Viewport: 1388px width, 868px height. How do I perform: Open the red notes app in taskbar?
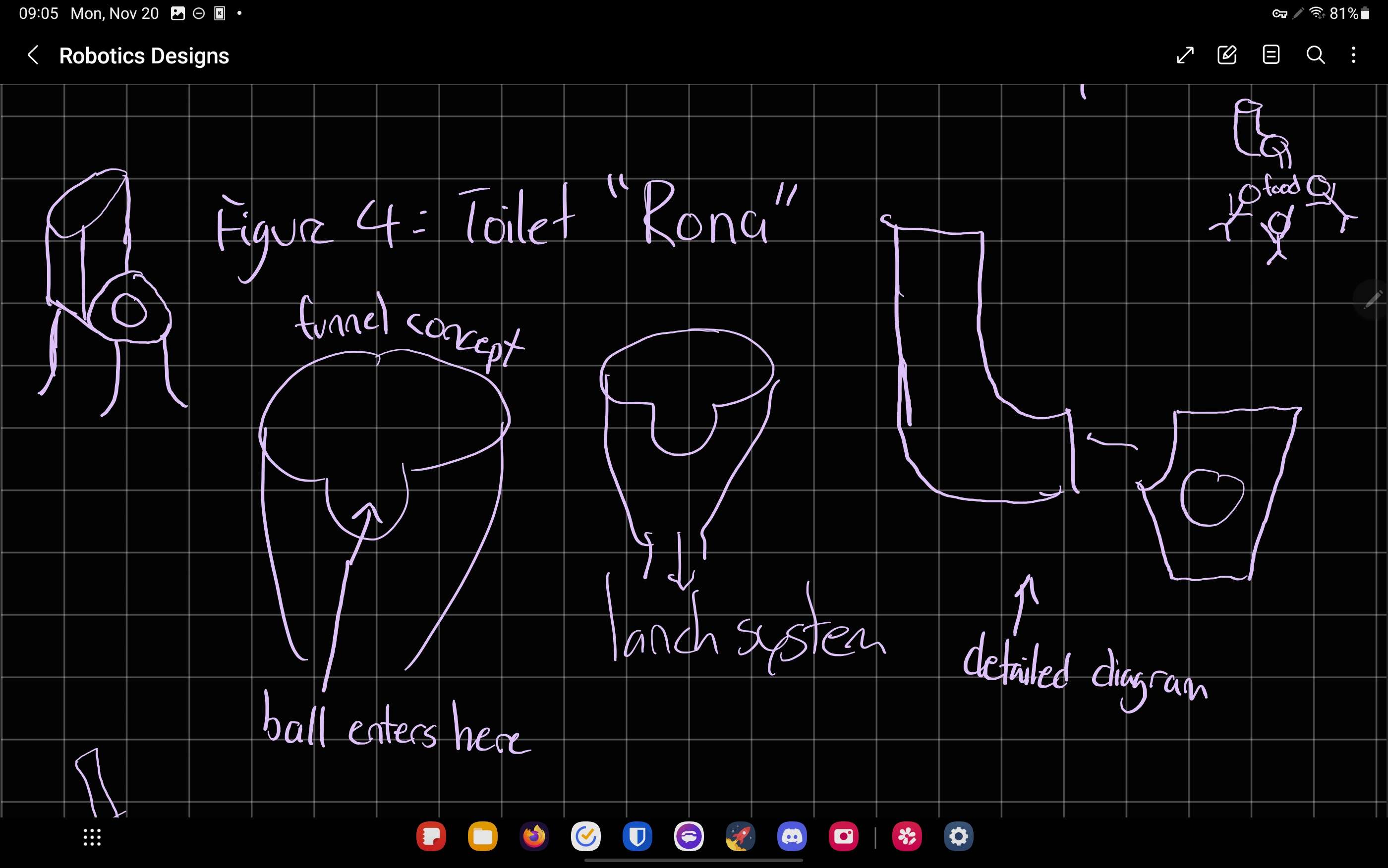431,837
